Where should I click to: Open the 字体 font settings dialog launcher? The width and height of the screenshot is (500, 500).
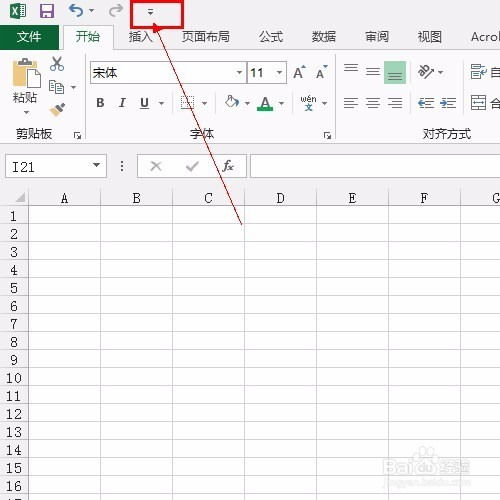pos(327,135)
